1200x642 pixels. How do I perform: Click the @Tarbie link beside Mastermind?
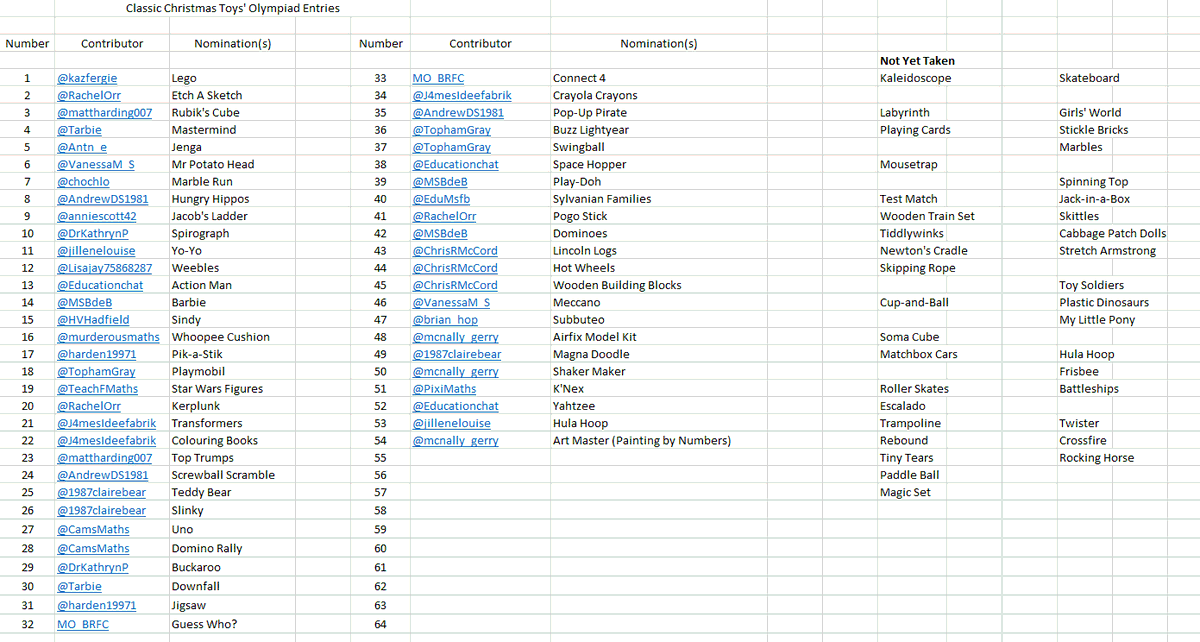coord(79,130)
